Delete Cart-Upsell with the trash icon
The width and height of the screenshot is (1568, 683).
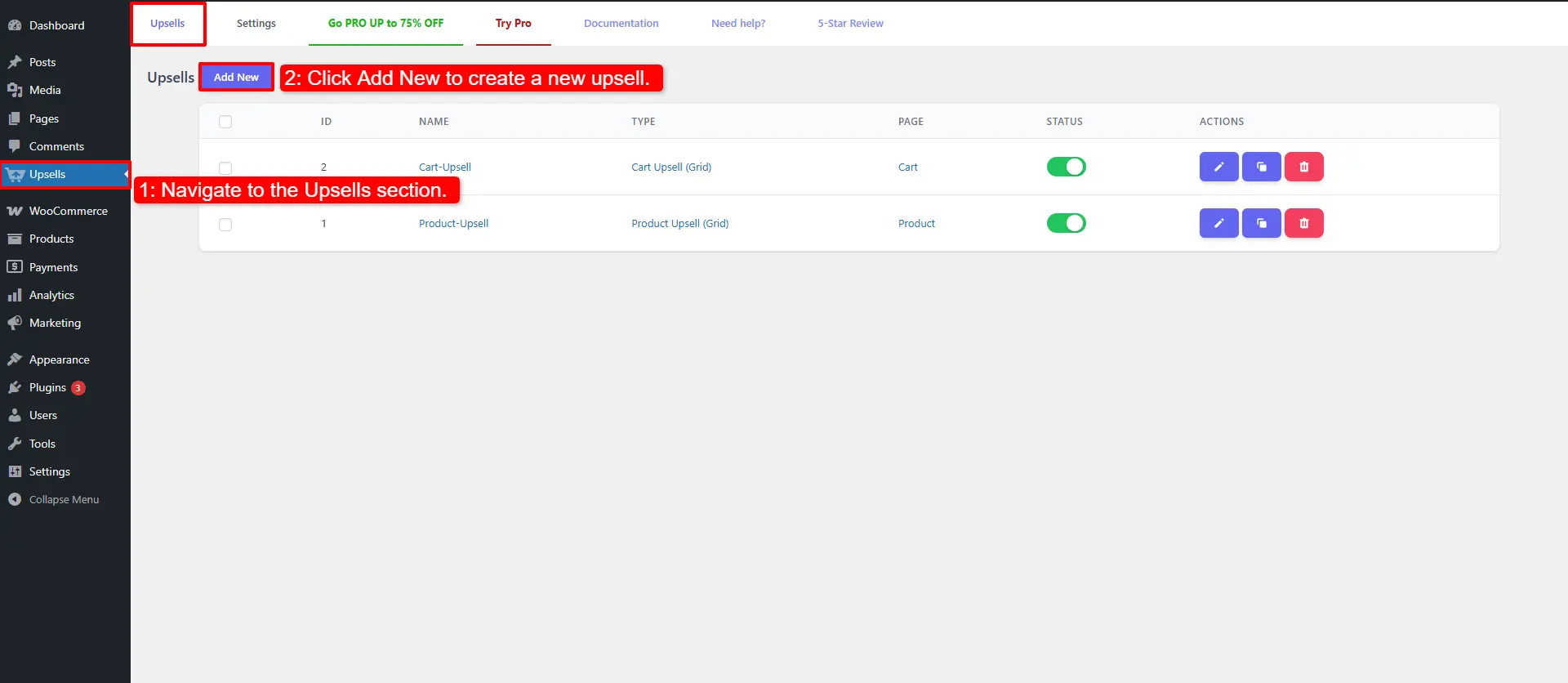(1303, 167)
